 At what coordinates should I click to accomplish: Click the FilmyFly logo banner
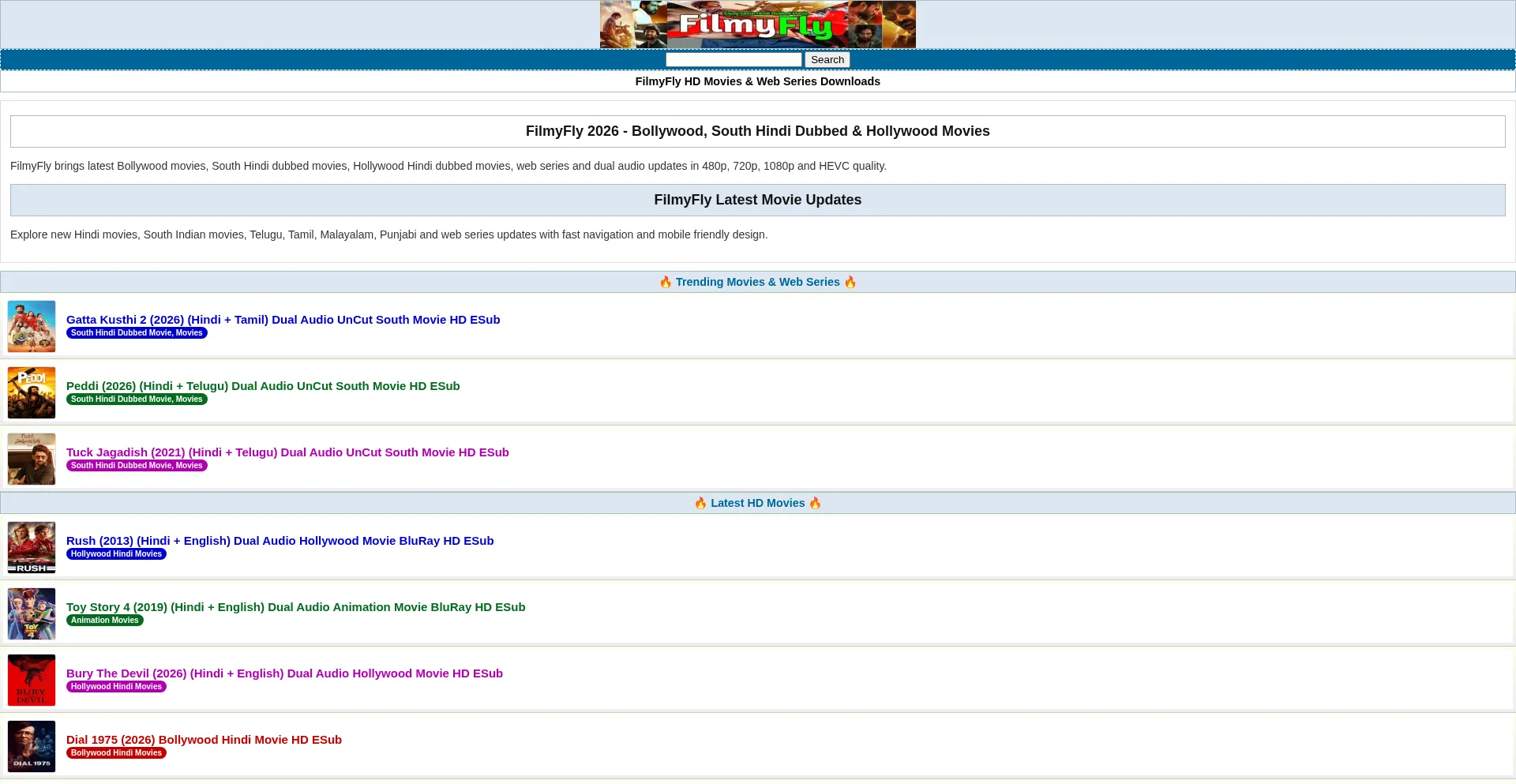click(x=758, y=24)
